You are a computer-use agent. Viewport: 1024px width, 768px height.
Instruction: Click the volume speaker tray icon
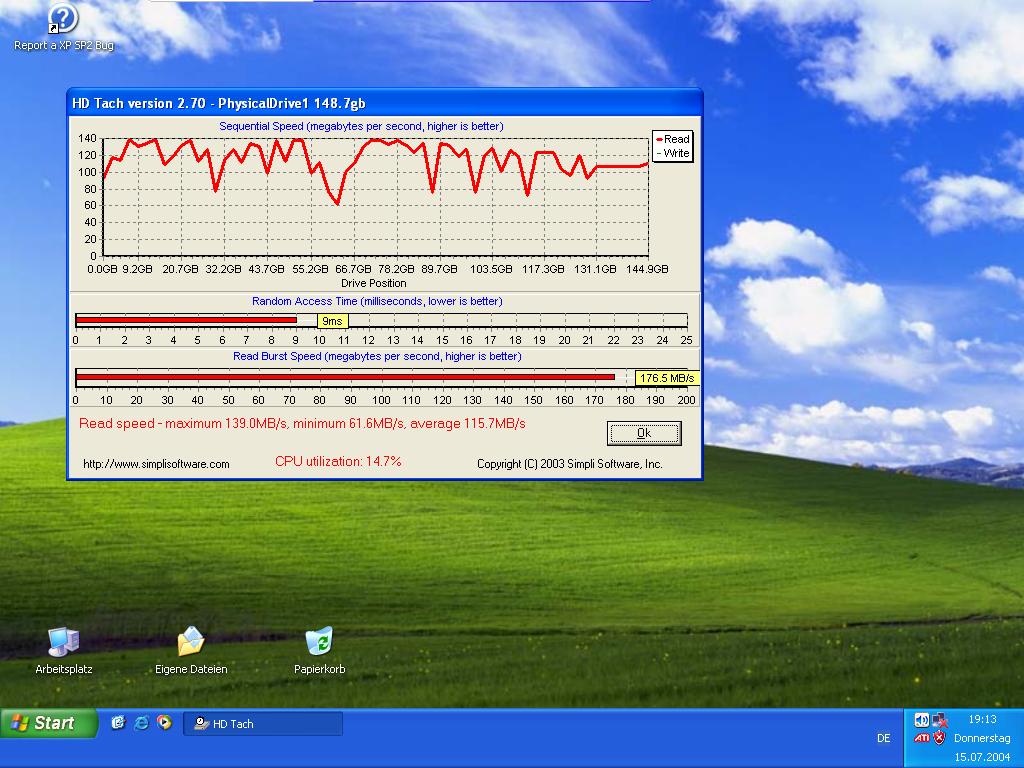[x=921, y=720]
